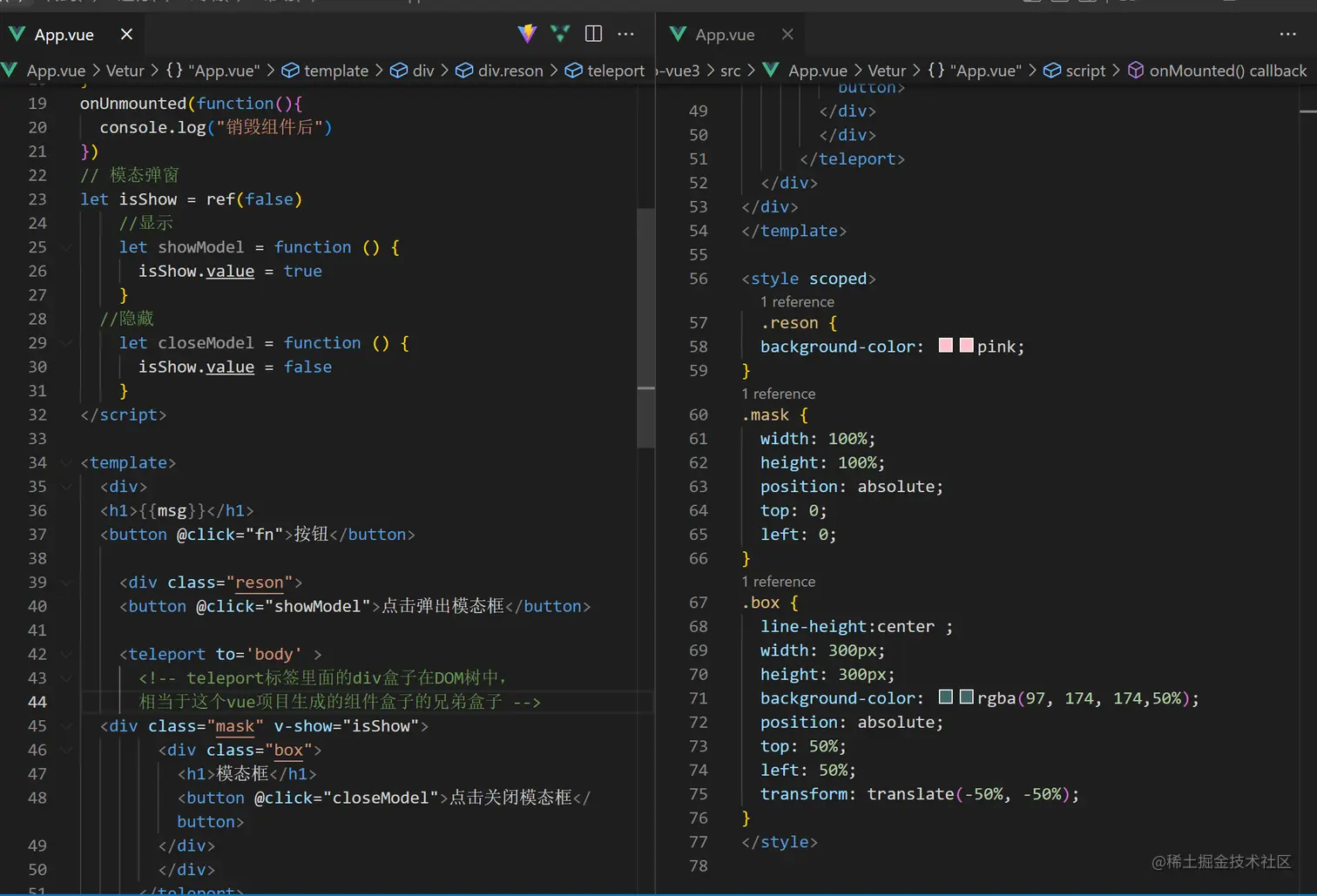Click 'scoped' attribute on line 56
Screen dimensions: 1317x896
[x=838, y=279]
